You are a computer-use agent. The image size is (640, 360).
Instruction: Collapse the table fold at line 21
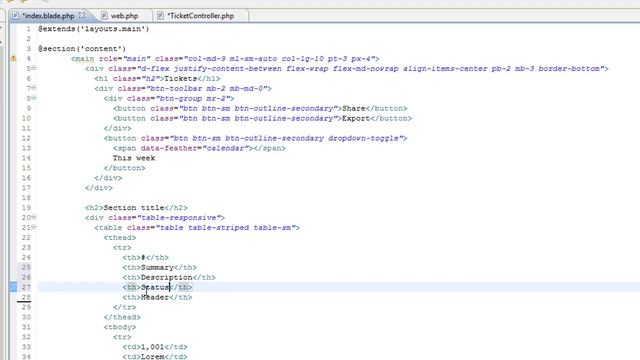pos(34,227)
